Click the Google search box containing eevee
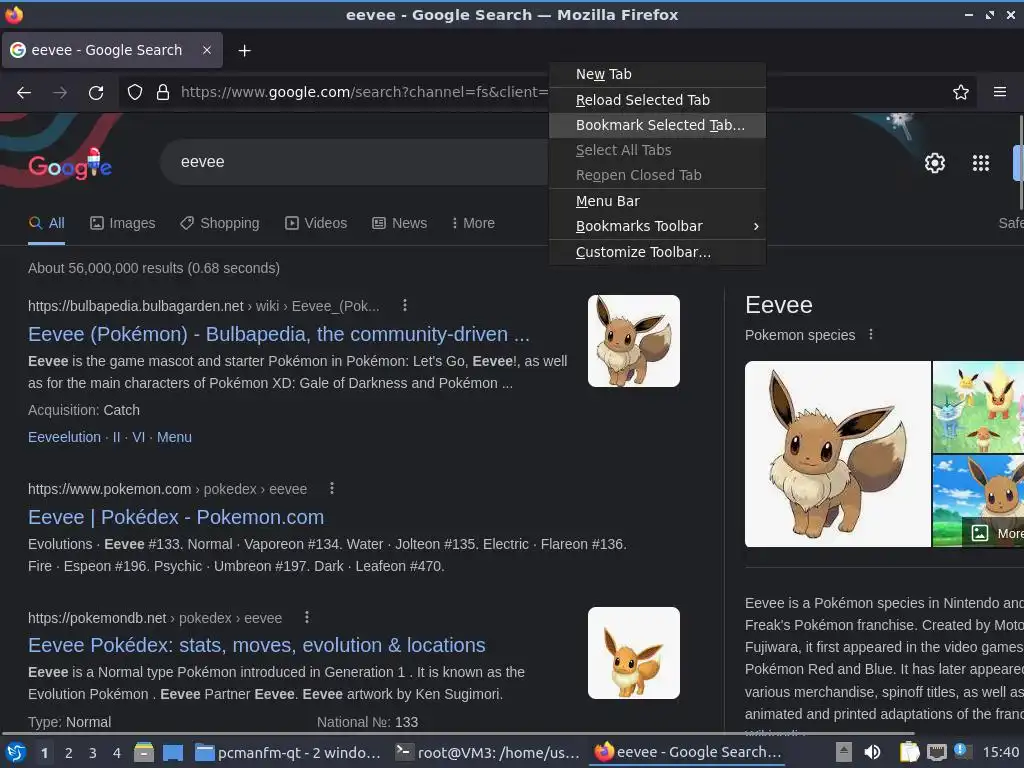 tap(353, 162)
